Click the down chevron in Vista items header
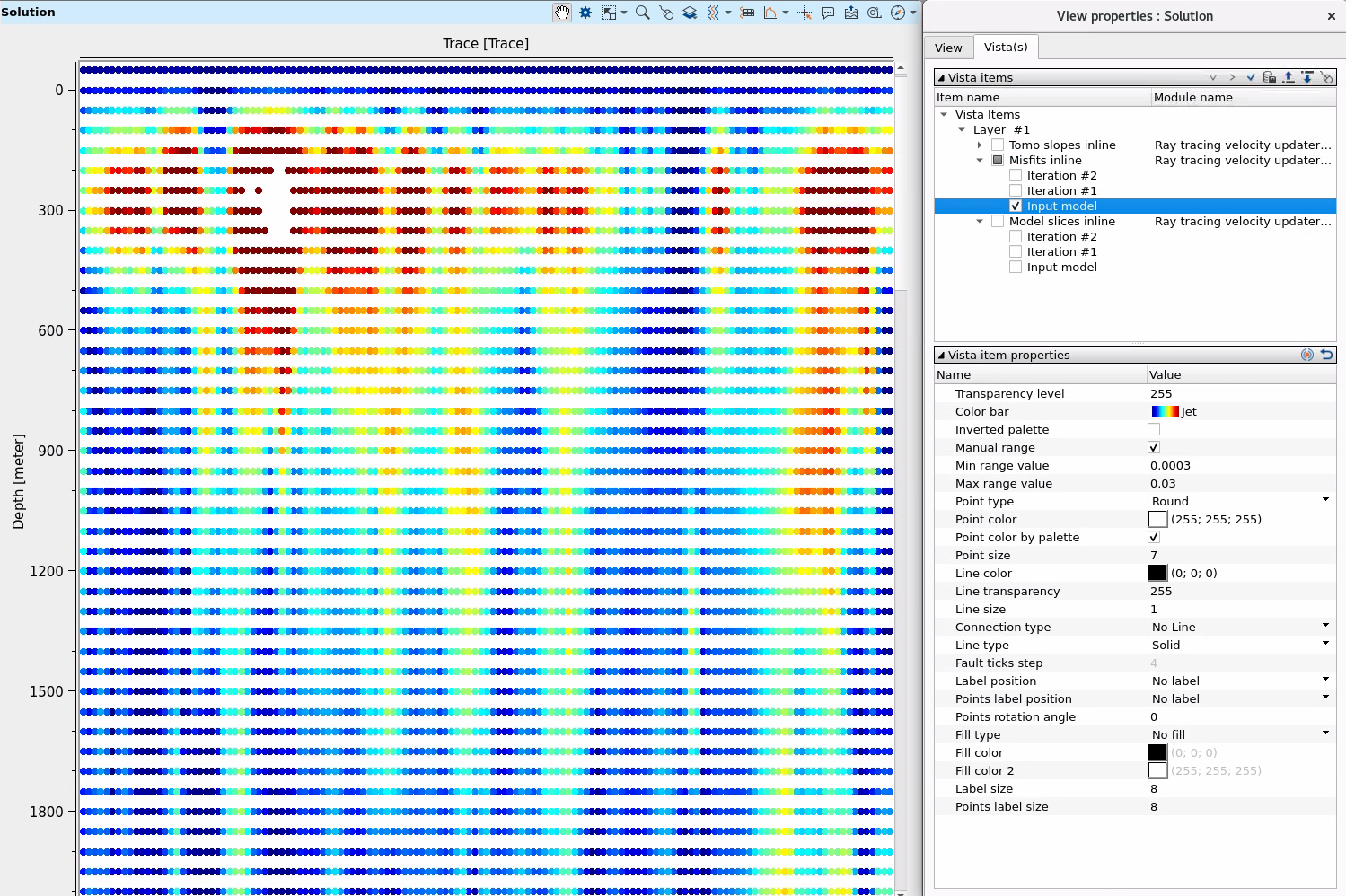The height and width of the screenshot is (896, 1346). tap(1213, 77)
